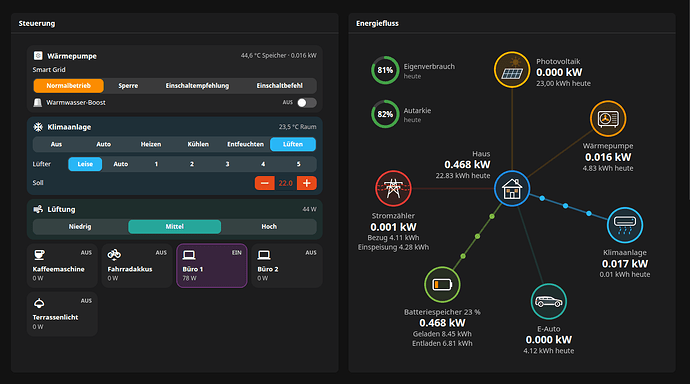This screenshot has height=384, width=690.
Task: Open the Photovoltaik solar panel icon
Action: tap(512, 70)
